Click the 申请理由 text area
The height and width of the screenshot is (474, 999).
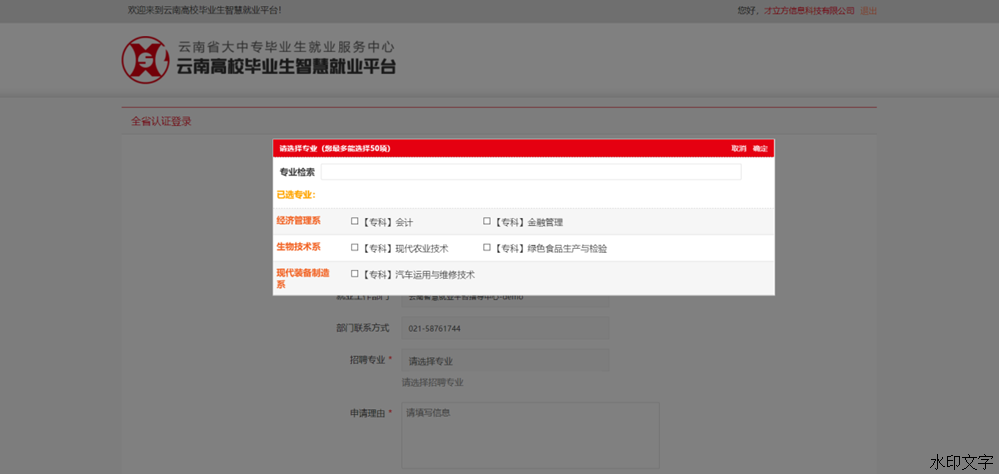pos(530,435)
